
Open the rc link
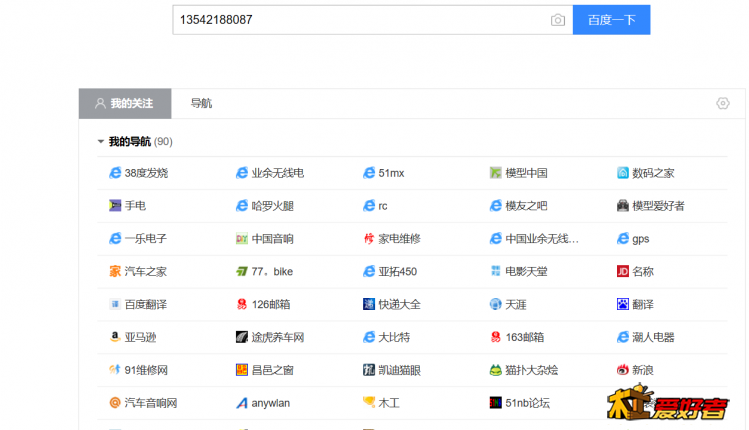[x=383, y=206]
